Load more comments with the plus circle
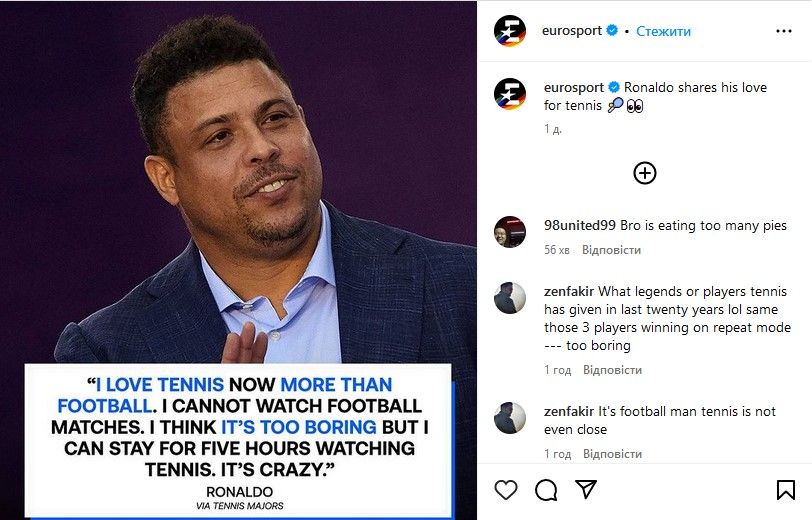 (x=645, y=173)
